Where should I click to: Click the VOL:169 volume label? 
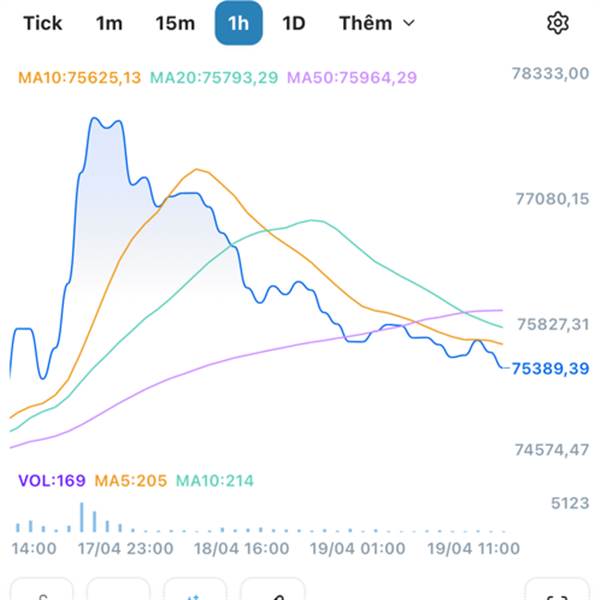(51, 481)
